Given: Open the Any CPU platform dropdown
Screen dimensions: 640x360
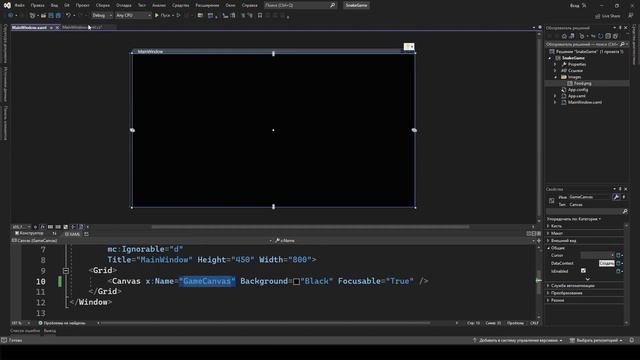Looking at the screenshot, I should tap(133, 15).
